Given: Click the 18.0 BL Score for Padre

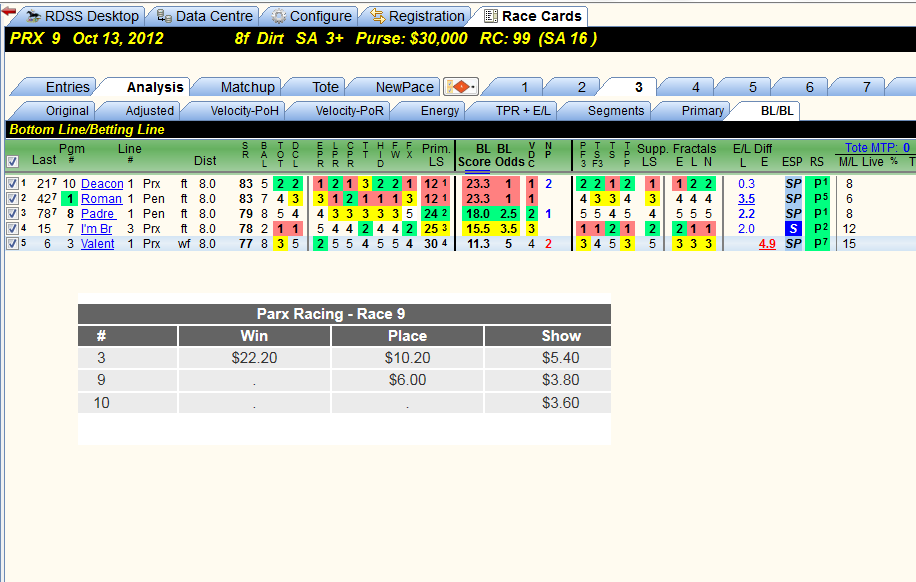Looking at the screenshot, I should point(477,214).
